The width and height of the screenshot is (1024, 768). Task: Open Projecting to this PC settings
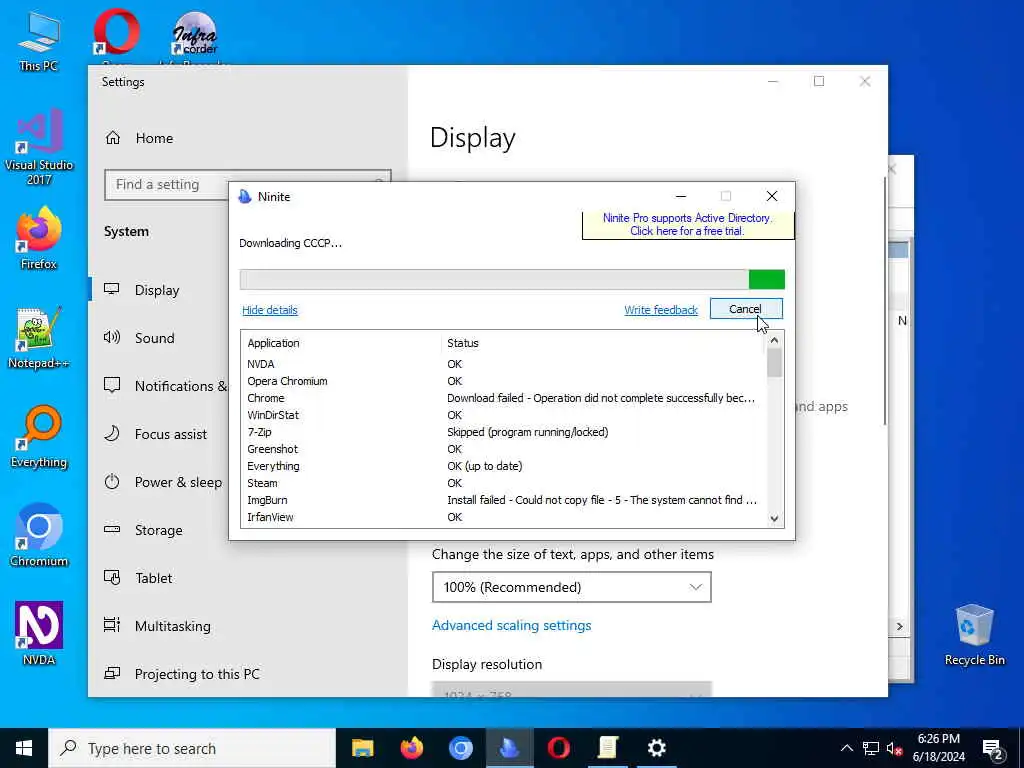pos(196,674)
